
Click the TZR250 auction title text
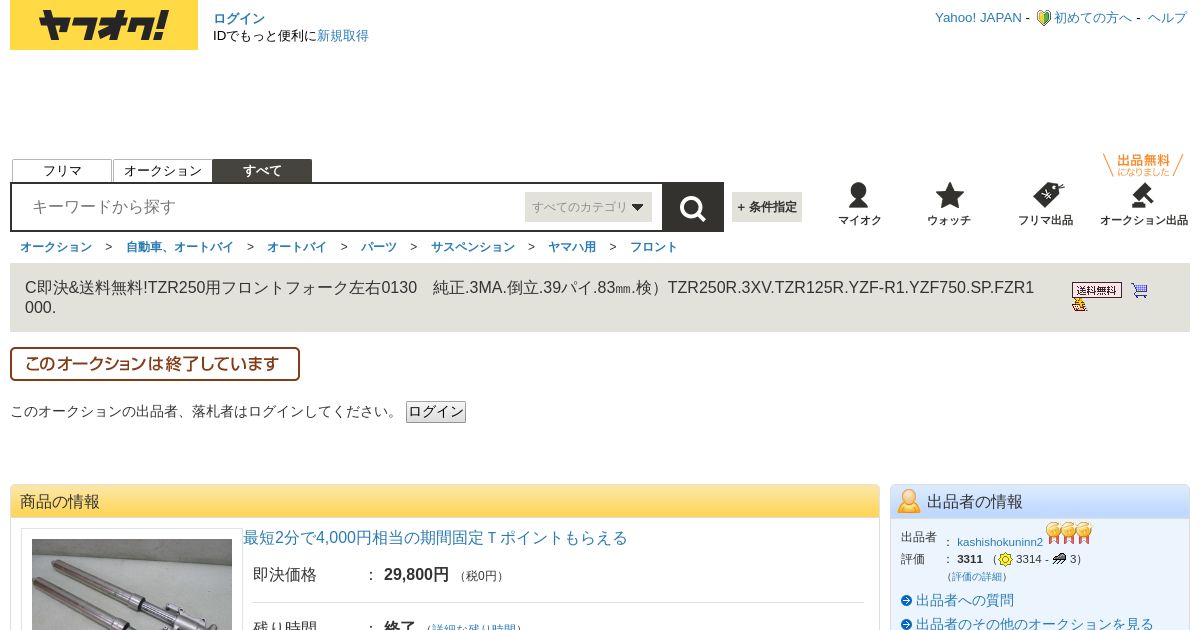530,297
